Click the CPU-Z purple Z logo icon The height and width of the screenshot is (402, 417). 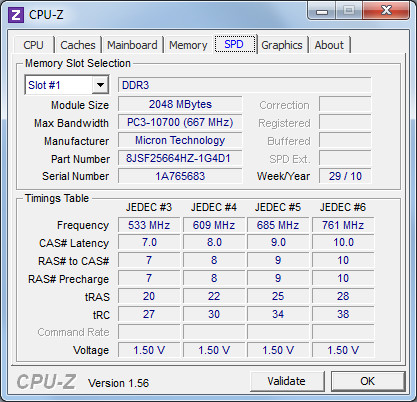[16, 15]
